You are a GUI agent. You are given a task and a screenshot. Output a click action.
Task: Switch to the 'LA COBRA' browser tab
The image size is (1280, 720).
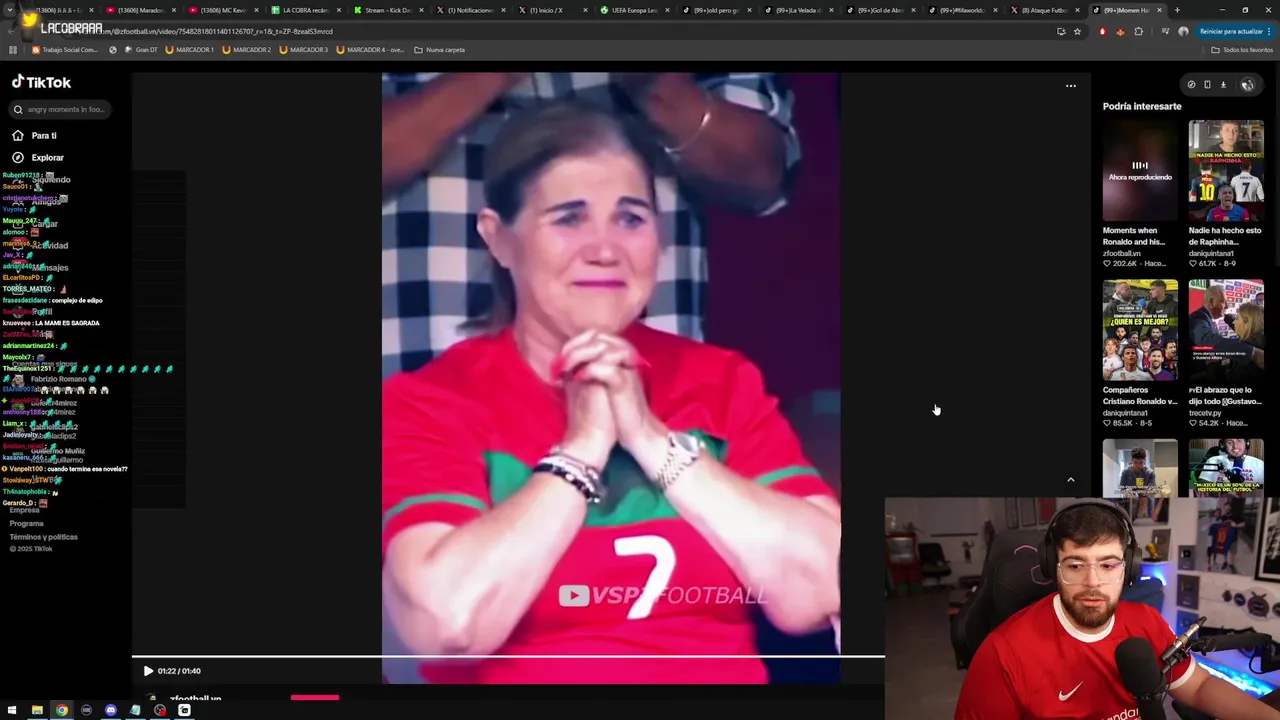304,10
